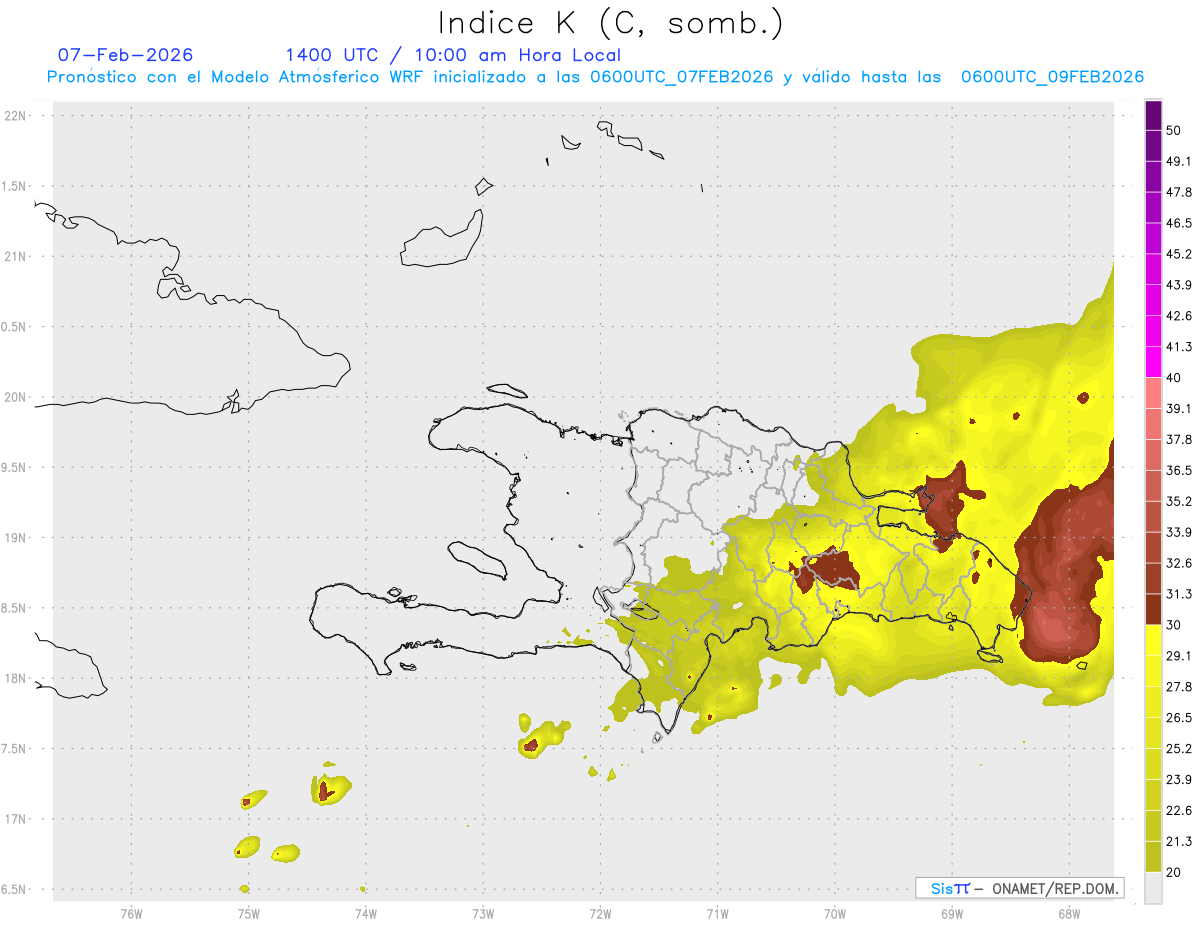This screenshot has height=927, width=1200.
Task: Click longitude axis label "72W"
Action: (600, 913)
